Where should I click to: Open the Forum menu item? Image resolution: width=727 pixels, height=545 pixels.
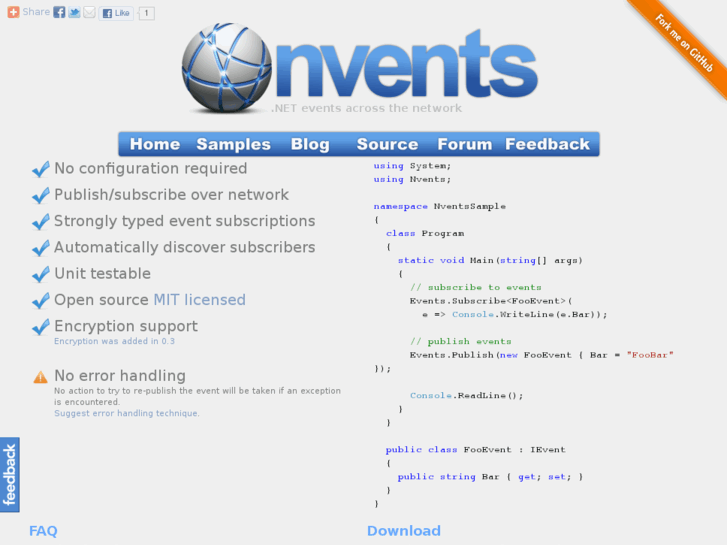pyautogui.click(x=465, y=144)
